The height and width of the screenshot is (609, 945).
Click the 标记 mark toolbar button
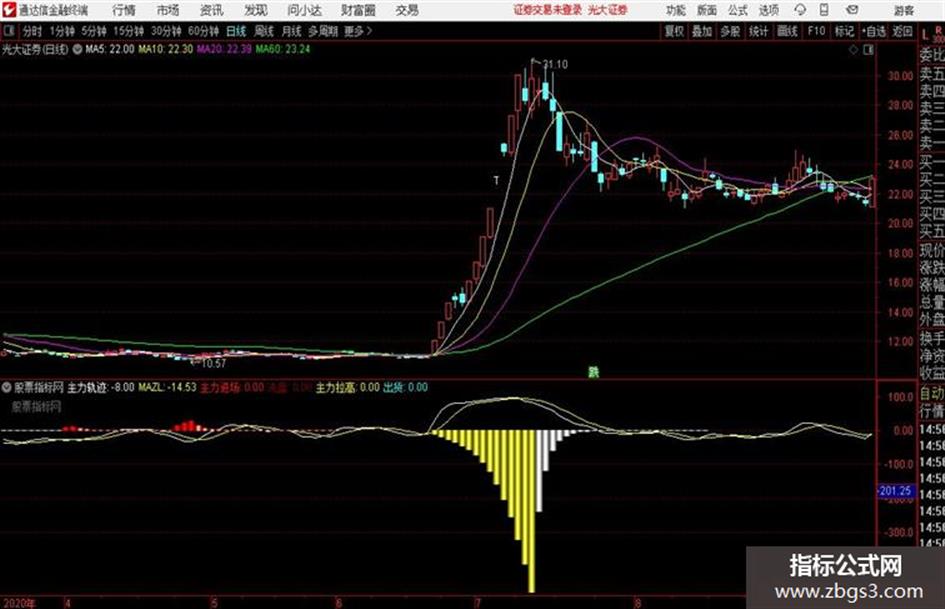[844, 31]
